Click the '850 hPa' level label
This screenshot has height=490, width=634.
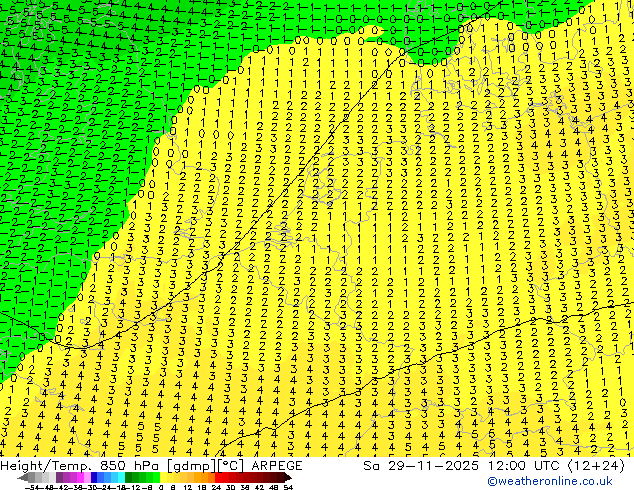(131, 466)
